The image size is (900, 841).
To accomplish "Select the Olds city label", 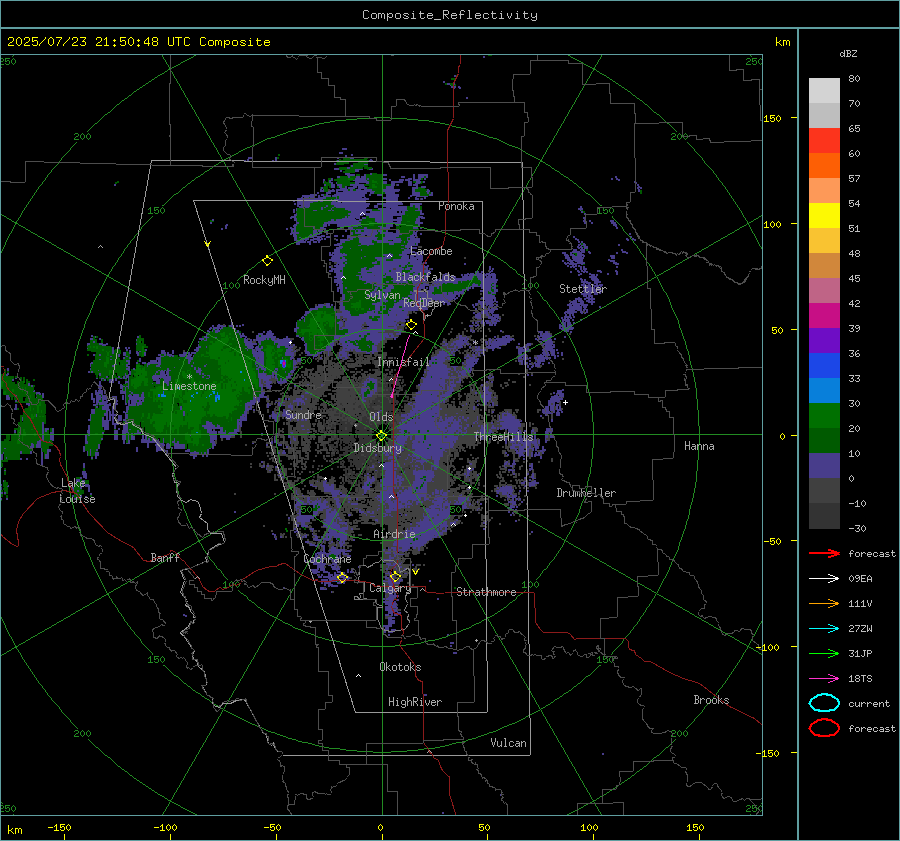I will (381, 417).
